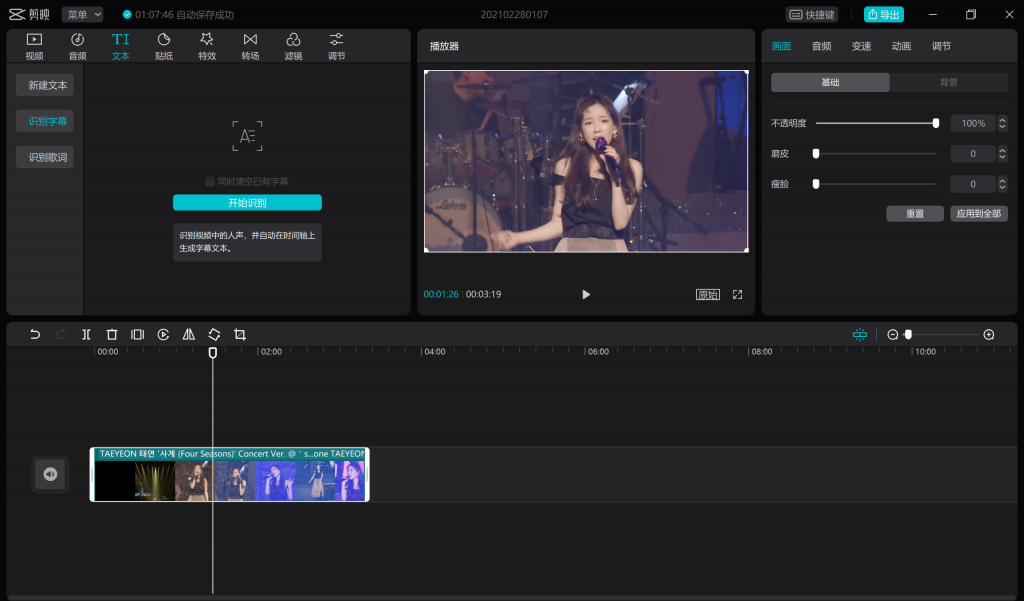Expand the player to full screen

tap(737, 295)
